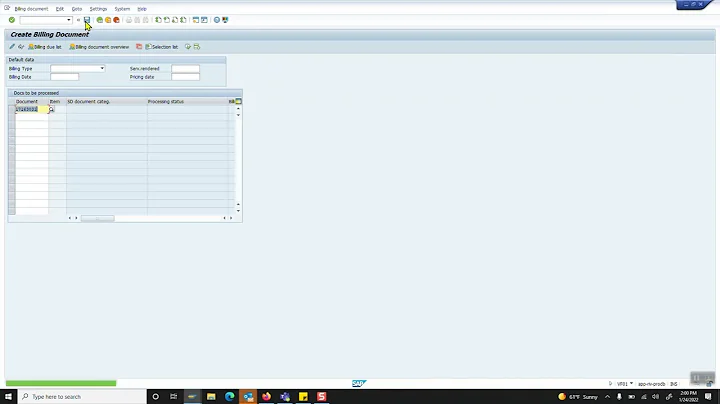This screenshot has width=720, height=404.
Task: Click the Processing status column header
Action: [x=187, y=101]
